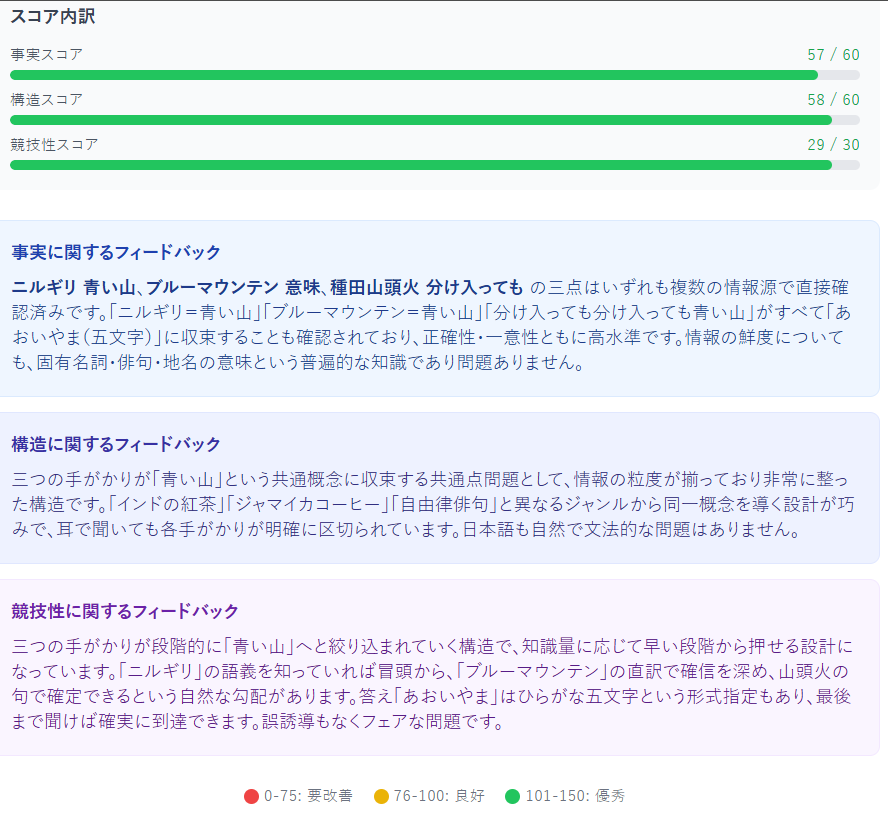This screenshot has height=825, width=888.
Task: Click the red legend dot for 要改善
Action: [x=251, y=797]
